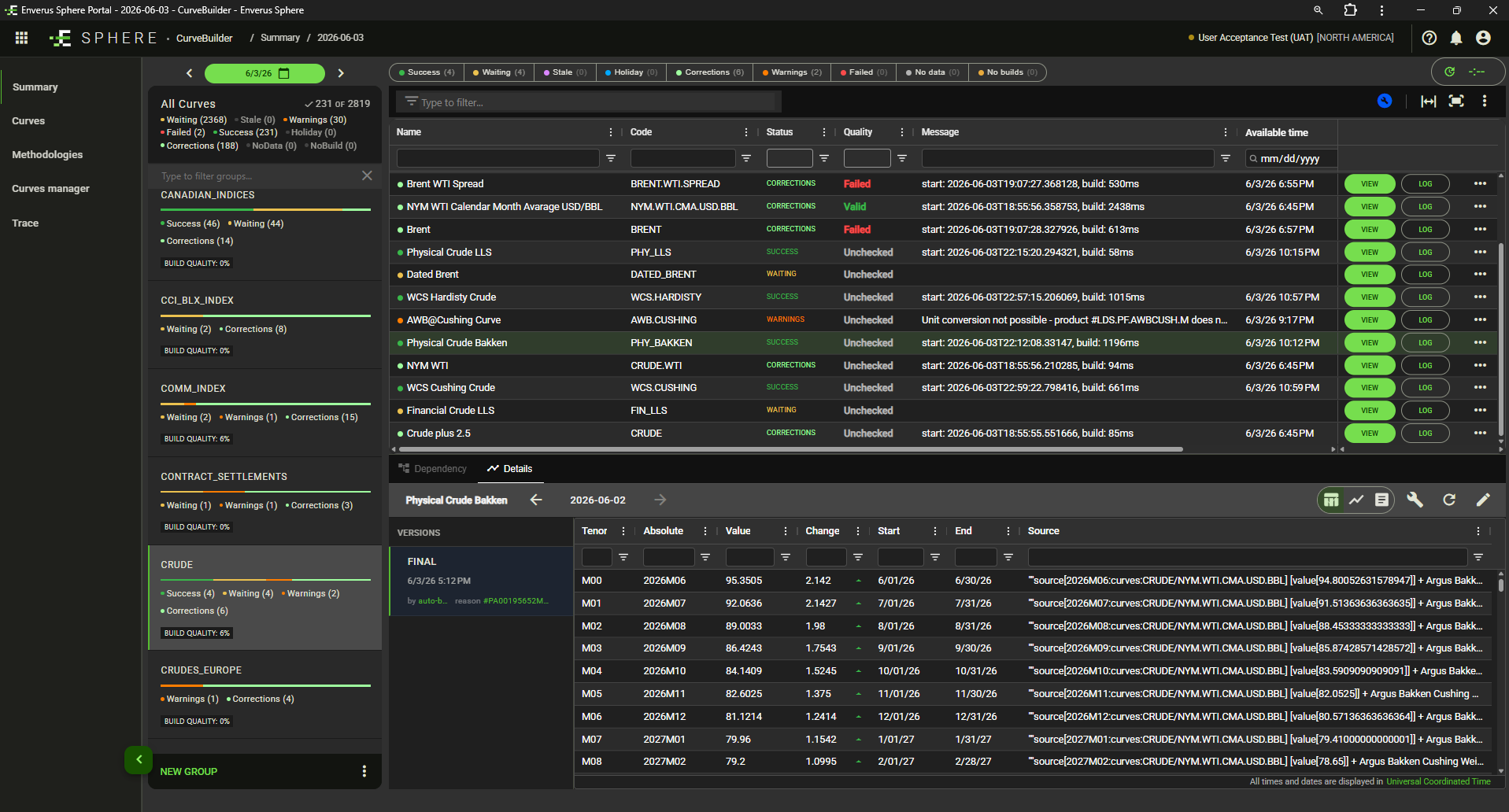Switch details to line chart view
Viewport: 1509px width, 812px height.
(x=1356, y=500)
